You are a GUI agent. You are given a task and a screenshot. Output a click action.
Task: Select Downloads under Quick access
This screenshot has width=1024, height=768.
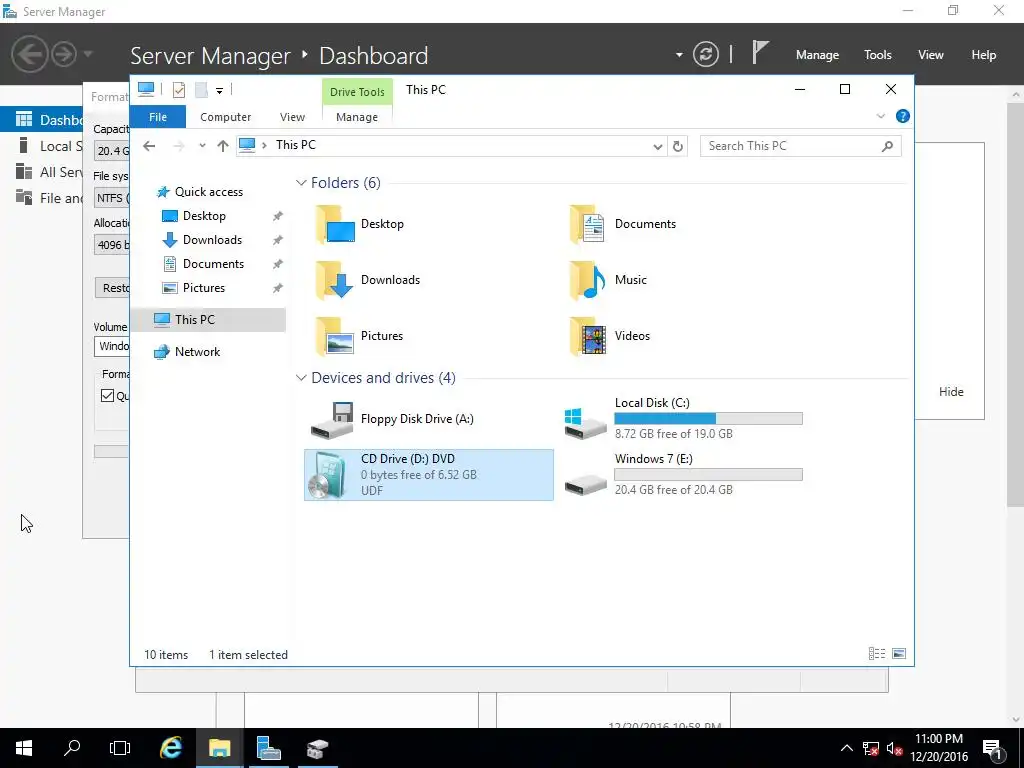pos(212,240)
